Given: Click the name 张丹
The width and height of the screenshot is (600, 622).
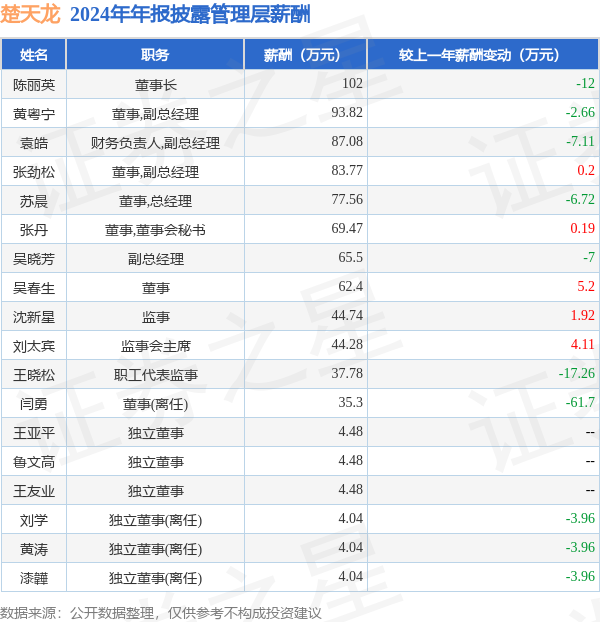Looking at the screenshot, I should [34, 230].
